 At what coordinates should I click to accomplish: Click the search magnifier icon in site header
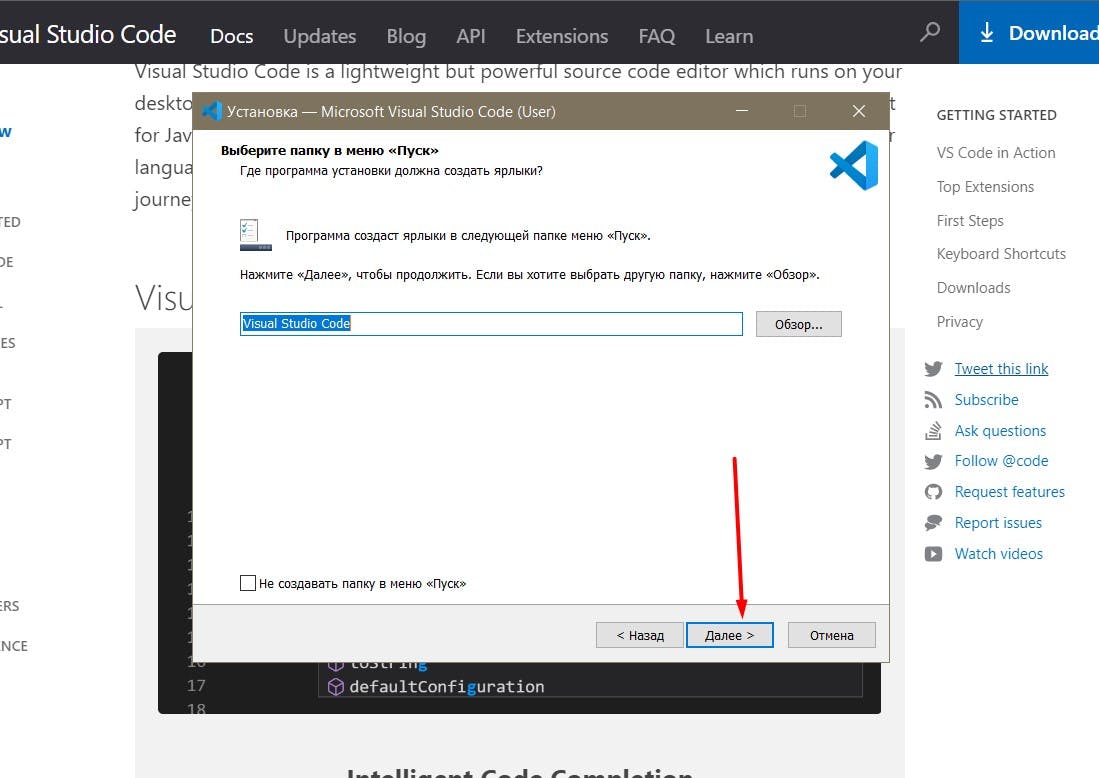930,32
